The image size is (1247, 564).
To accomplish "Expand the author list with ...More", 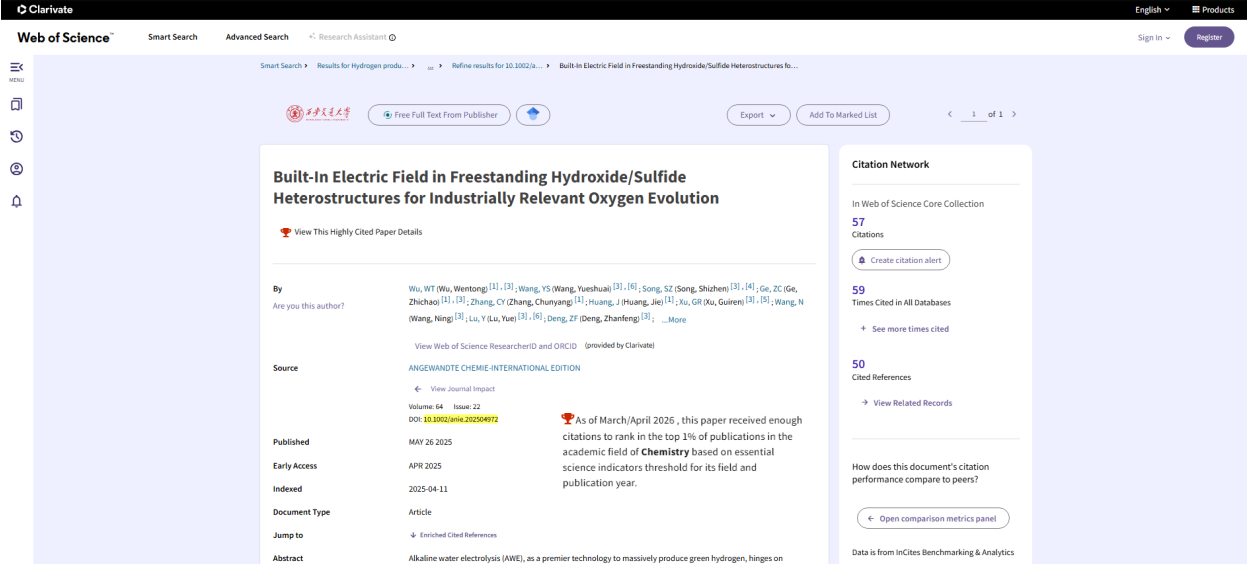I will click(x=674, y=320).
